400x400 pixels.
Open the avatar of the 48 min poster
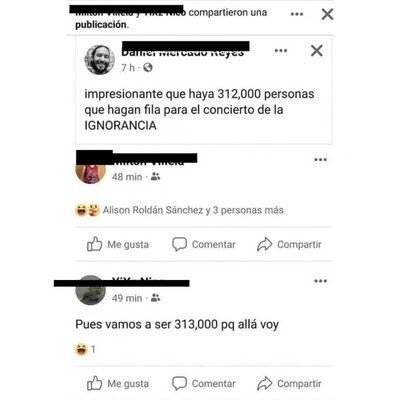click(91, 172)
